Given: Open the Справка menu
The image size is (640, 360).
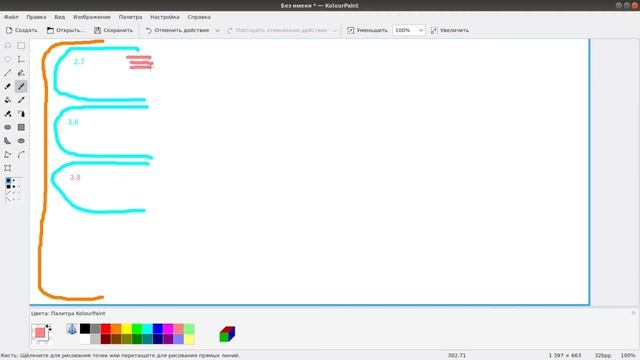Looking at the screenshot, I should coord(199,17).
